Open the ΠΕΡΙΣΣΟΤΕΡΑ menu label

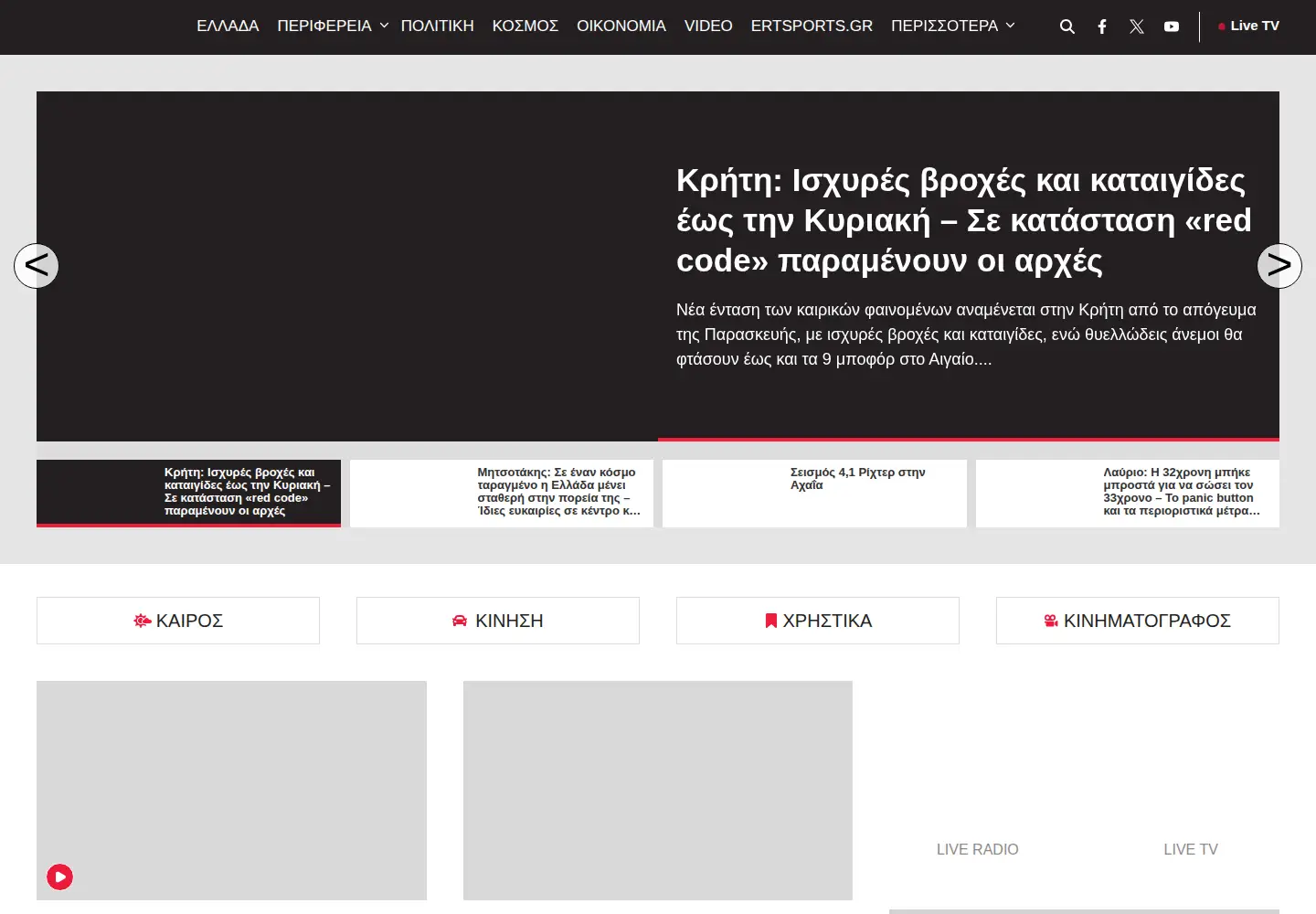[944, 27]
